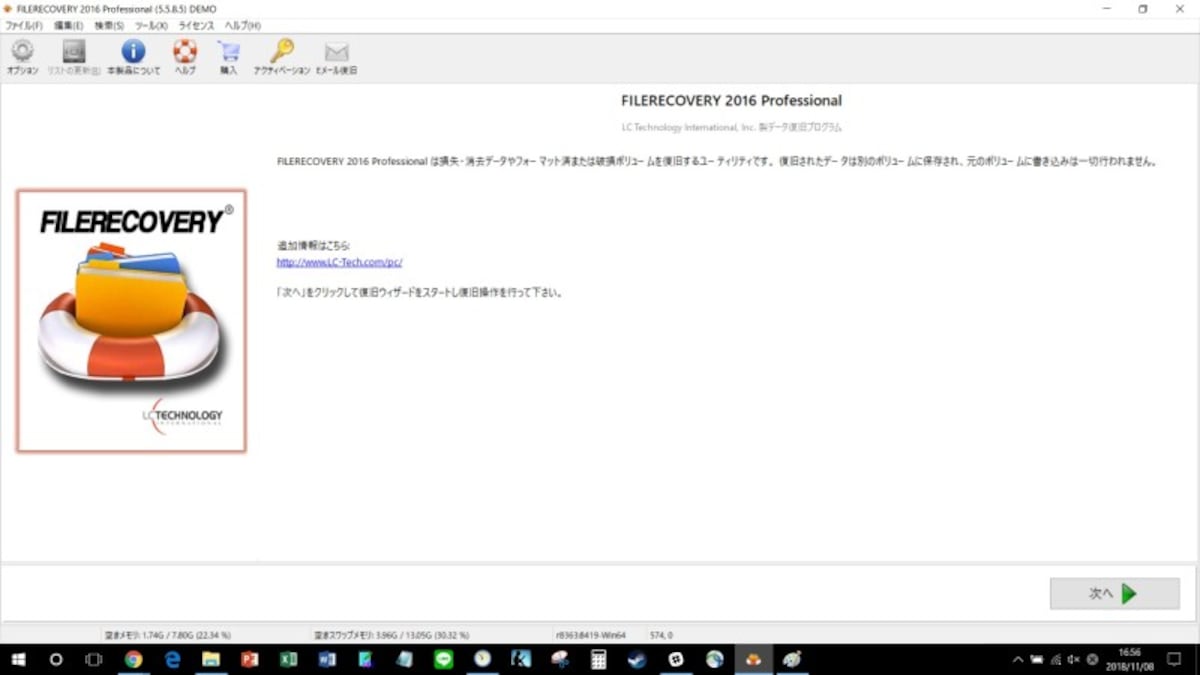Click the 16:56 taskbar clock
Image resolution: width=1200 pixels, height=675 pixels.
pyautogui.click(x=1128, y=660)
